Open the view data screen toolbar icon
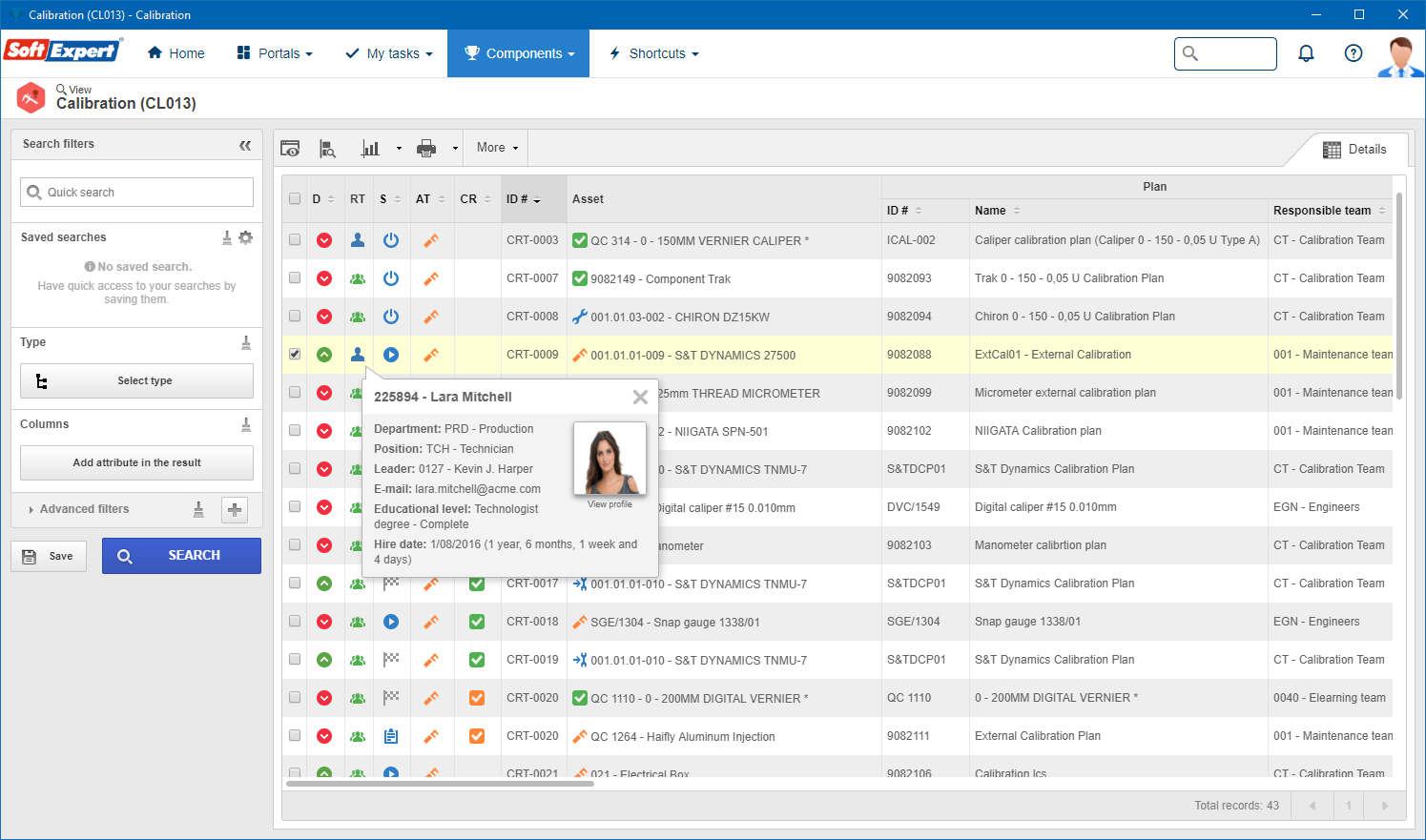The image size is (1426, 840). coord(290,148)
